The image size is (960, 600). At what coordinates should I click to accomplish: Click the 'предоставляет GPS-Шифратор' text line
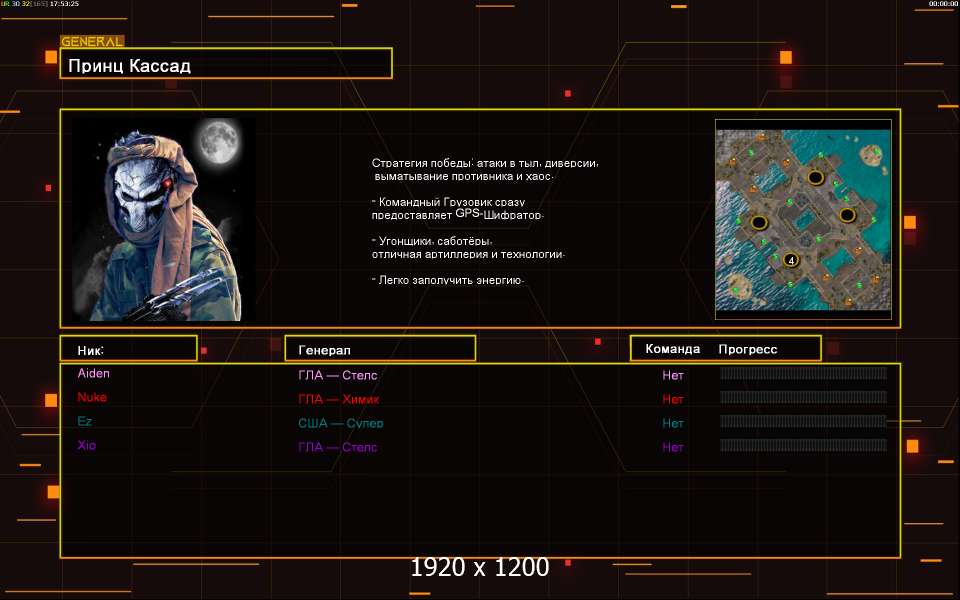pos(457,214)
